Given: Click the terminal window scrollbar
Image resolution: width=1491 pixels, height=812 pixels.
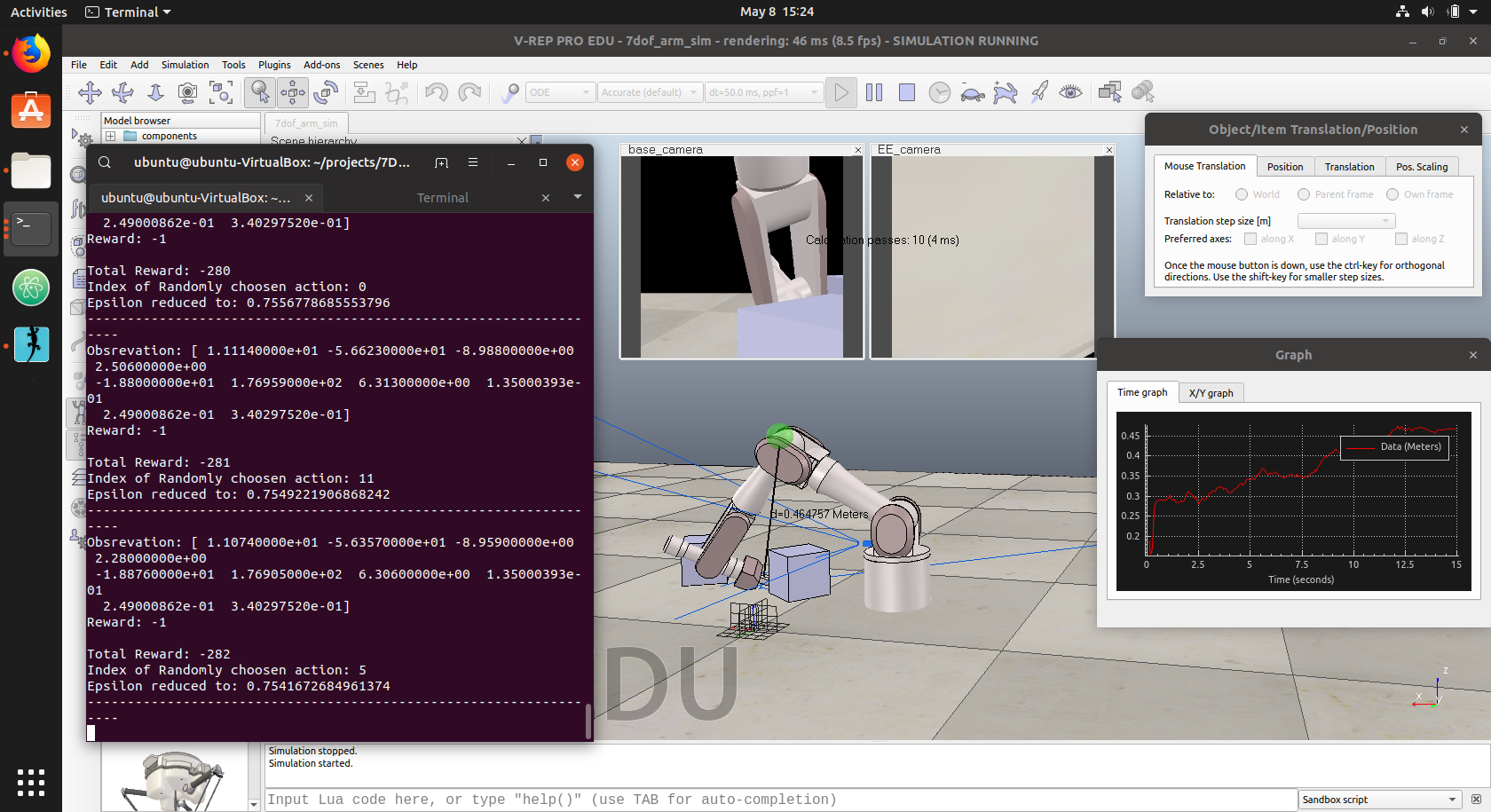Looking at the screenshot, I should (588, 721).
